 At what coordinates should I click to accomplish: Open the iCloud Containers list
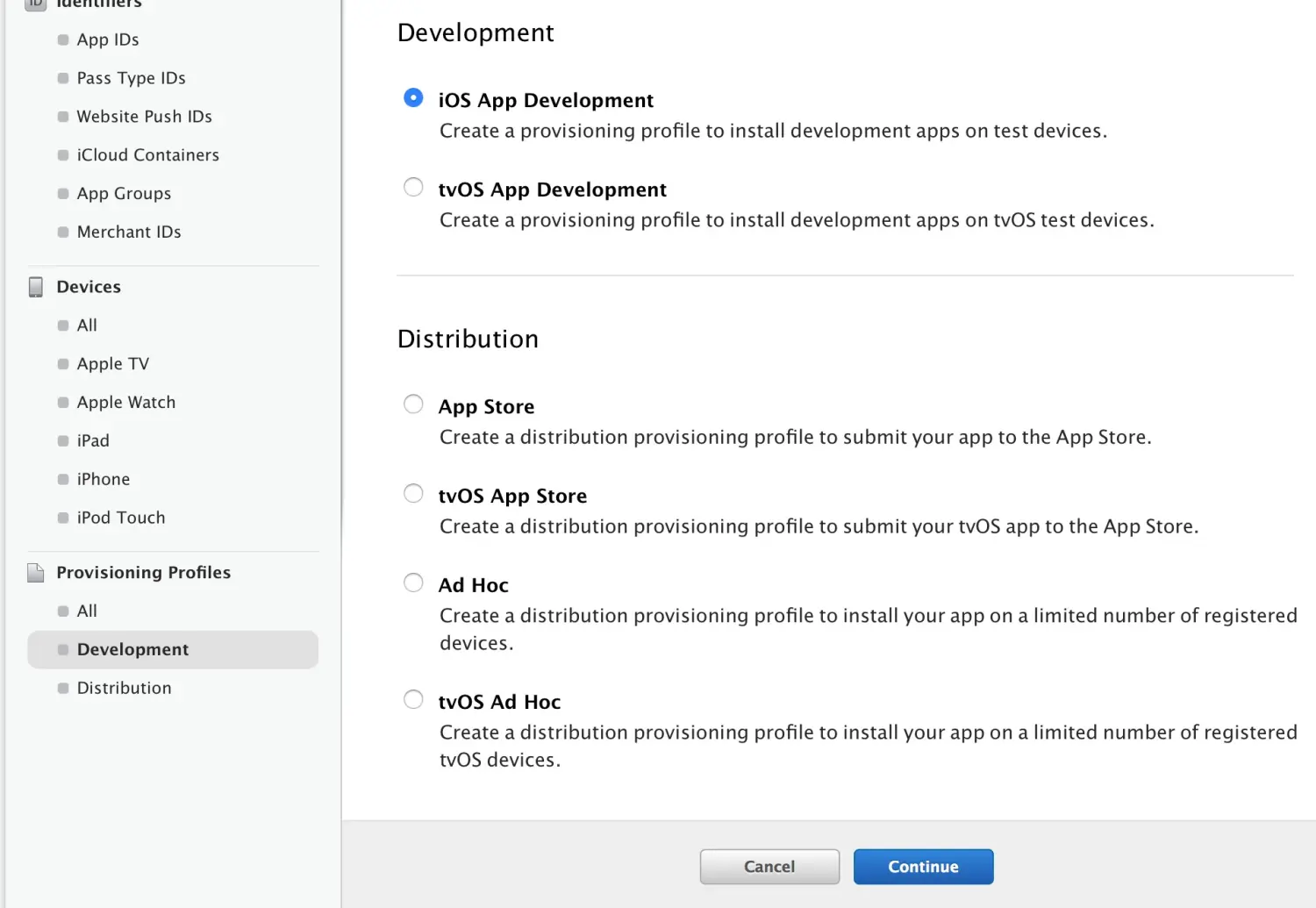[147, 155]
